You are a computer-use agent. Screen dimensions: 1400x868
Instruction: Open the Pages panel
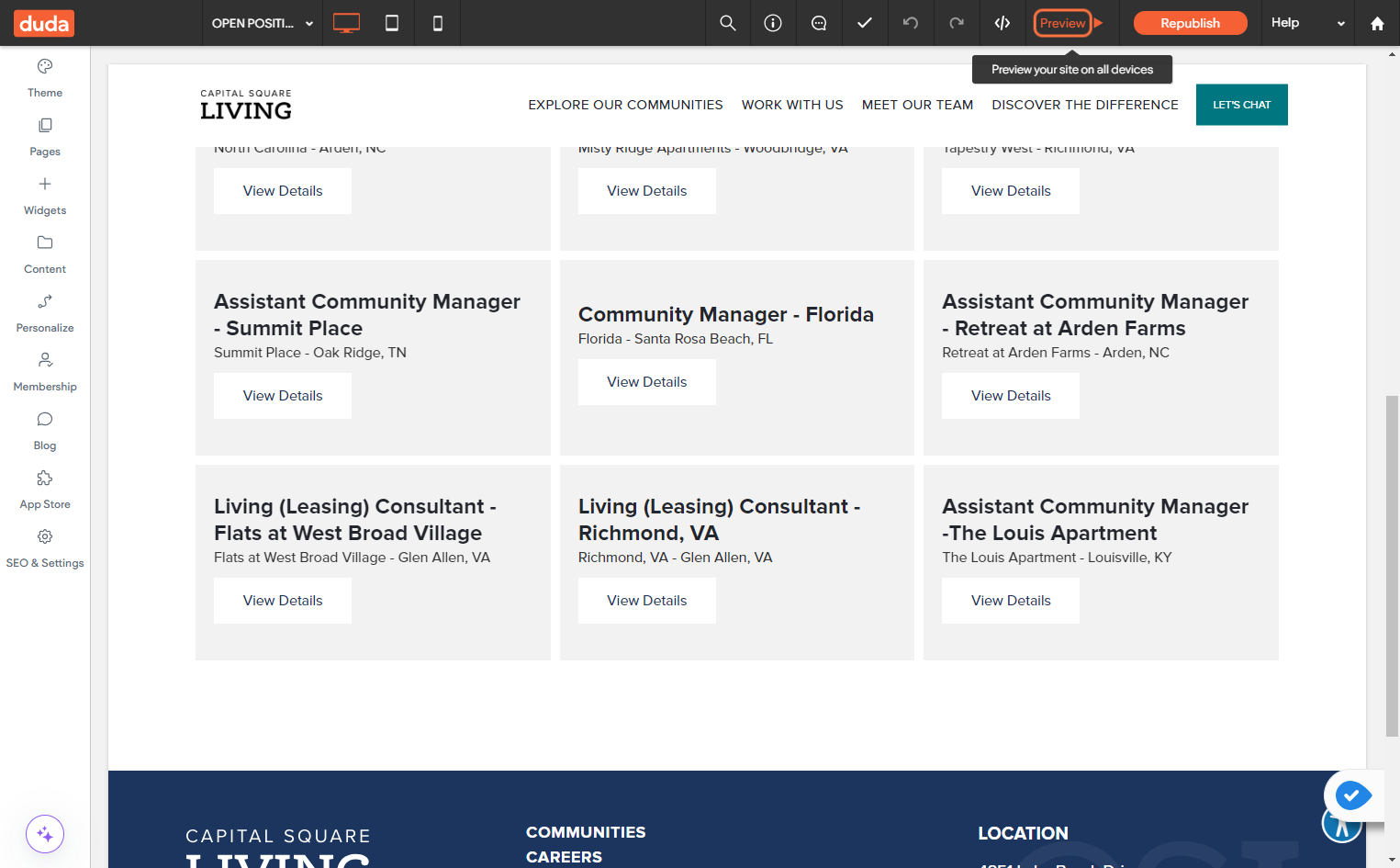(x=45, y=138)
